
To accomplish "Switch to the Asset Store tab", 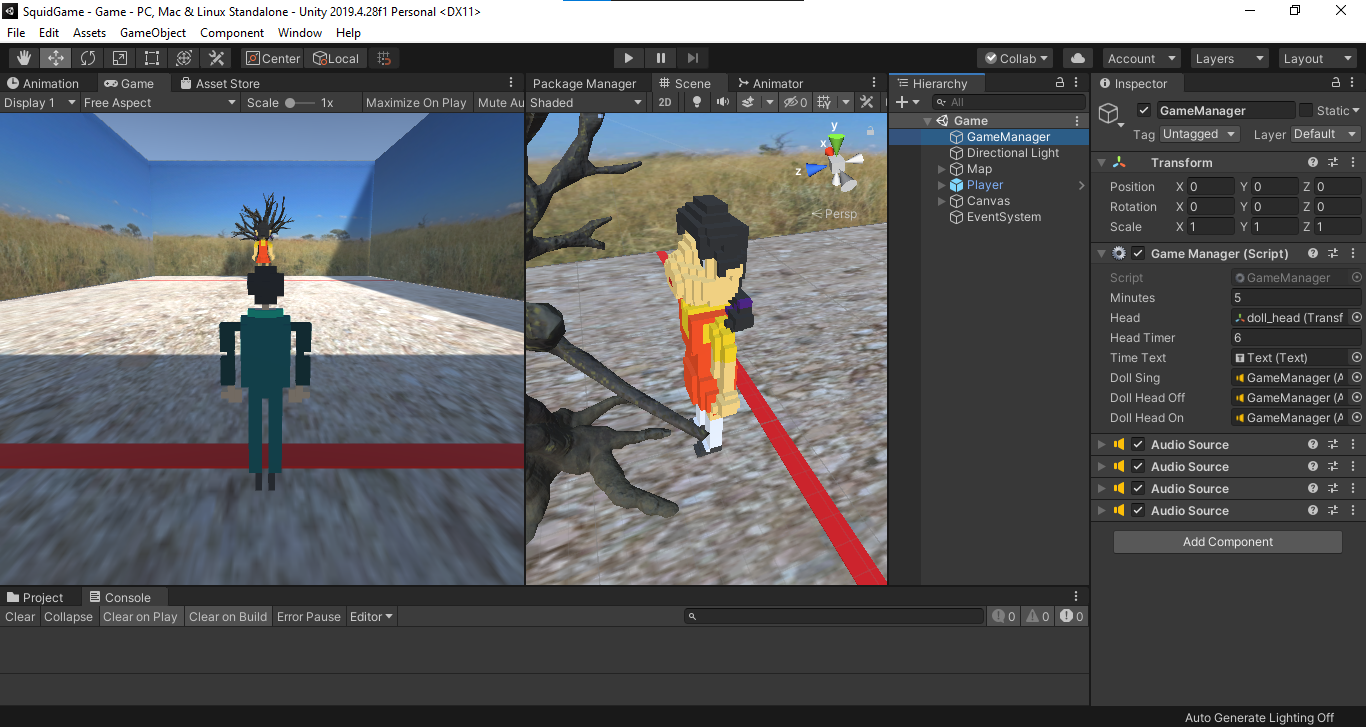I will (220, 83).
